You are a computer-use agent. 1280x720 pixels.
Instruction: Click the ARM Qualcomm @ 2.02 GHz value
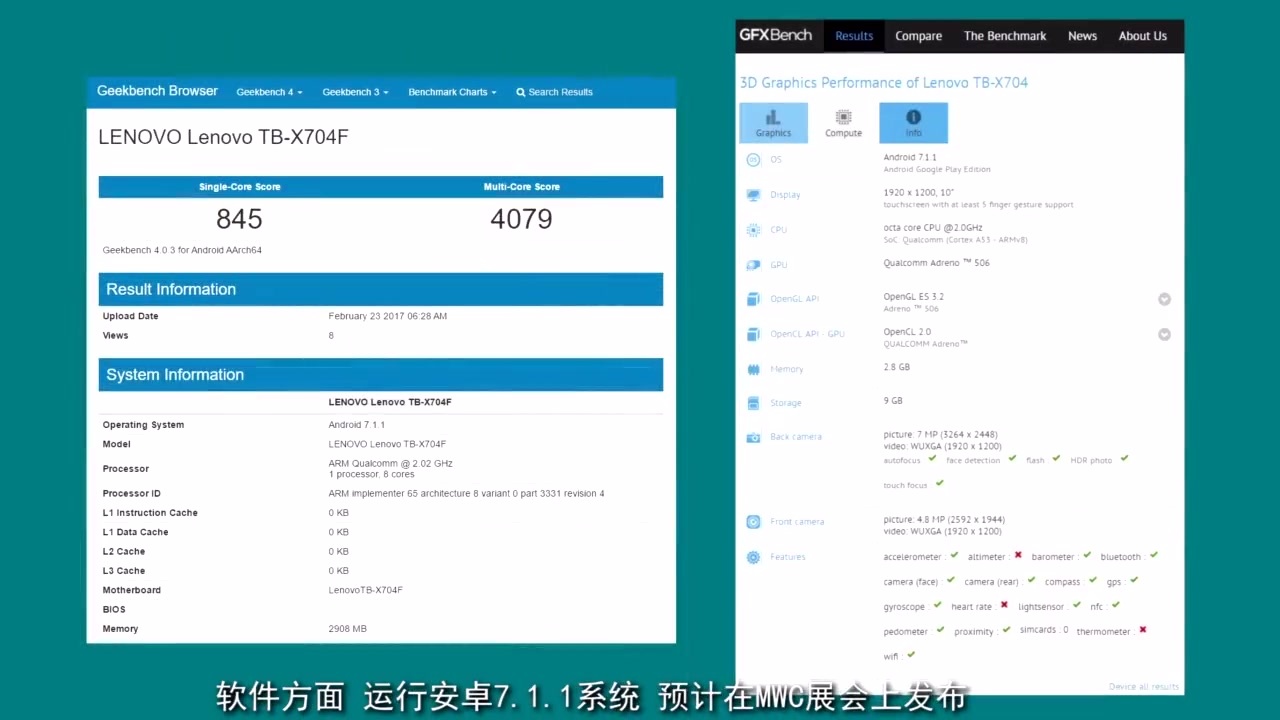click(390, 464)
